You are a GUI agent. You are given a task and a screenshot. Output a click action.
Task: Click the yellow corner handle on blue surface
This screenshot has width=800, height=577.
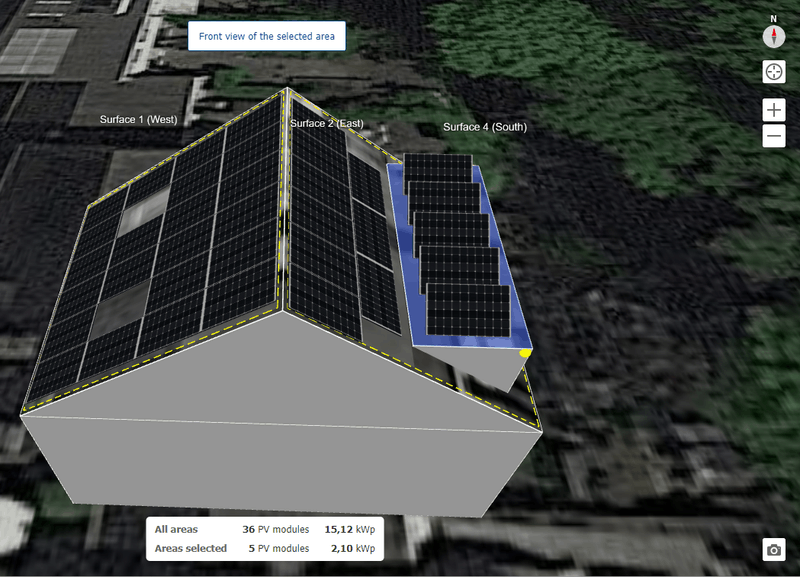[525, 353]
